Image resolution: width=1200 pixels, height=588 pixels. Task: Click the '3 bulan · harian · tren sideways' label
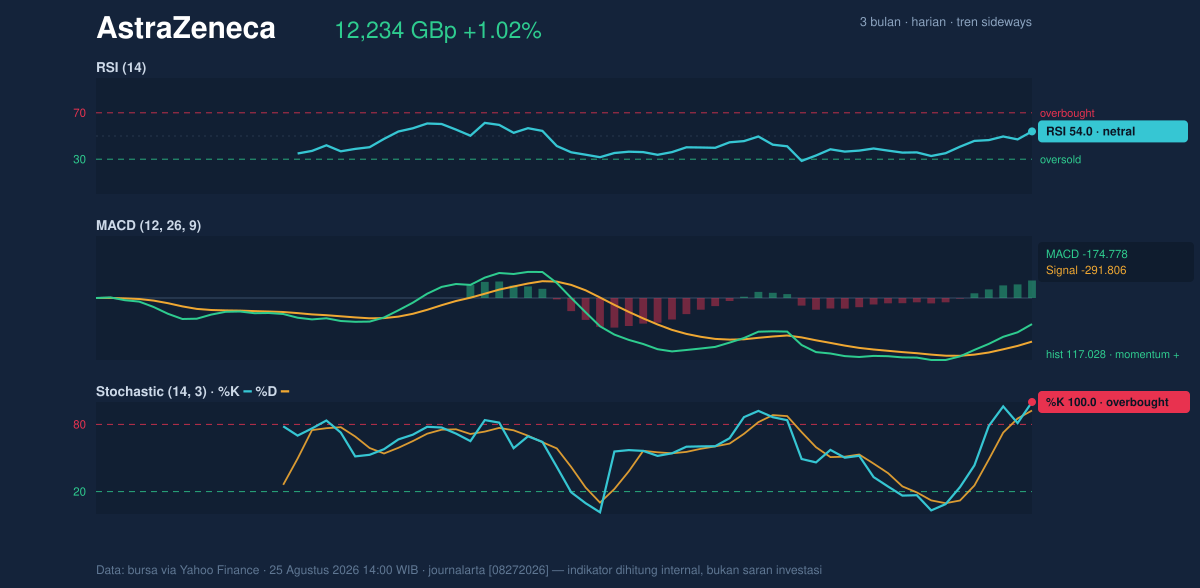(x=945, y=22)
